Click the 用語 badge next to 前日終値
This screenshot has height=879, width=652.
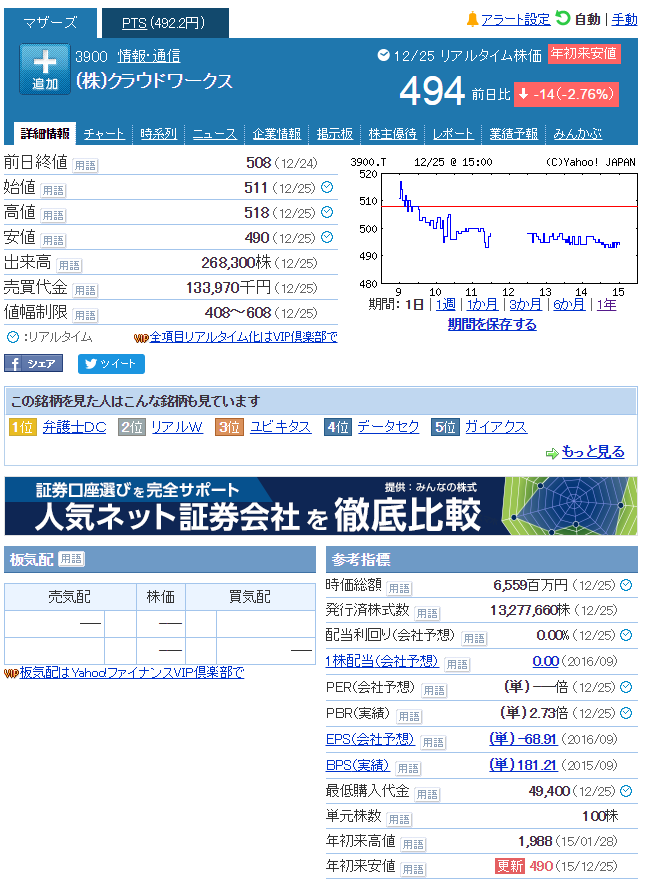click(85, 165)
